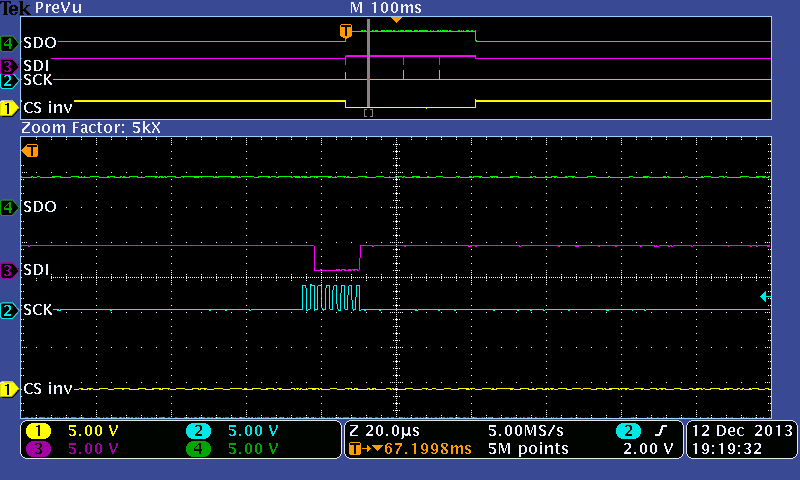Select channel 1 CS inv marker in zoom view
The height and width of the screenshot is (480, 800).
(9, 389)
